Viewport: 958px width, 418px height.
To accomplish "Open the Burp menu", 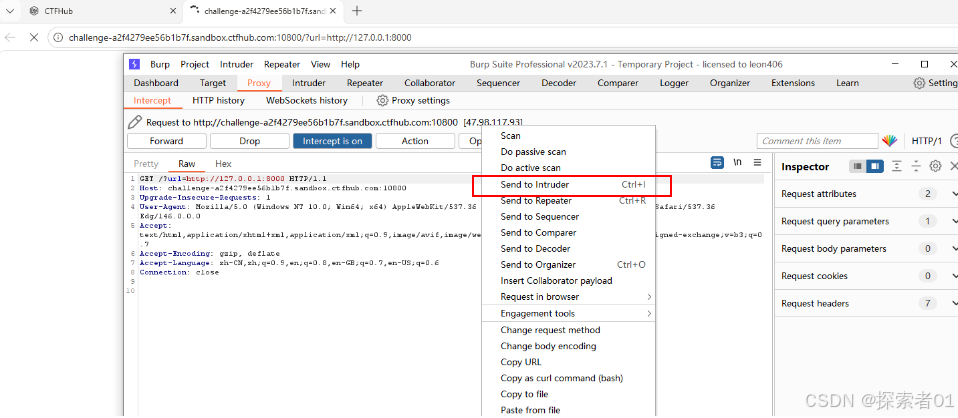I will tap(160, 64).
